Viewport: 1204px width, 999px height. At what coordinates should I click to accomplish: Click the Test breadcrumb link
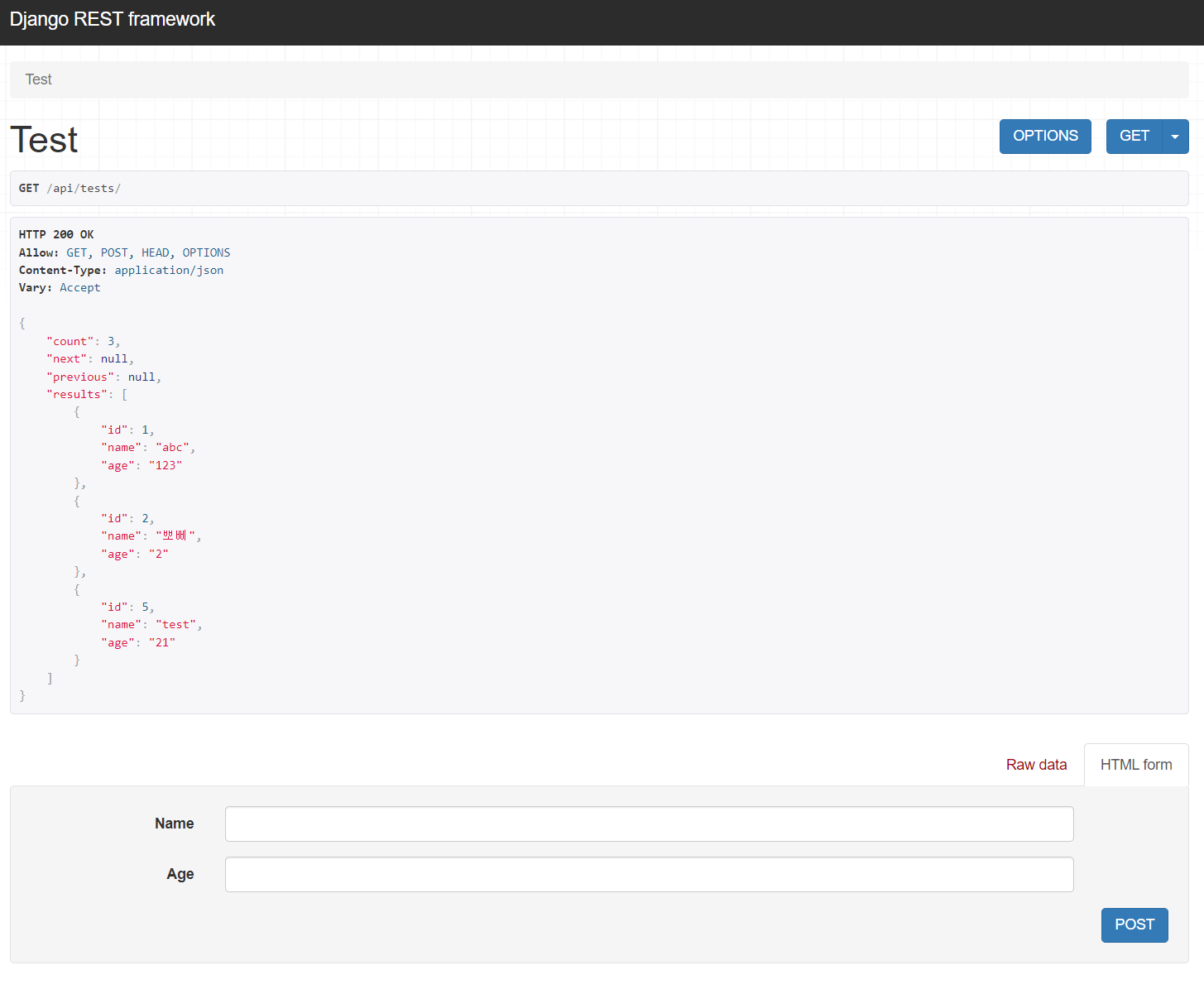pyautogui.click(x=38, y=79)
